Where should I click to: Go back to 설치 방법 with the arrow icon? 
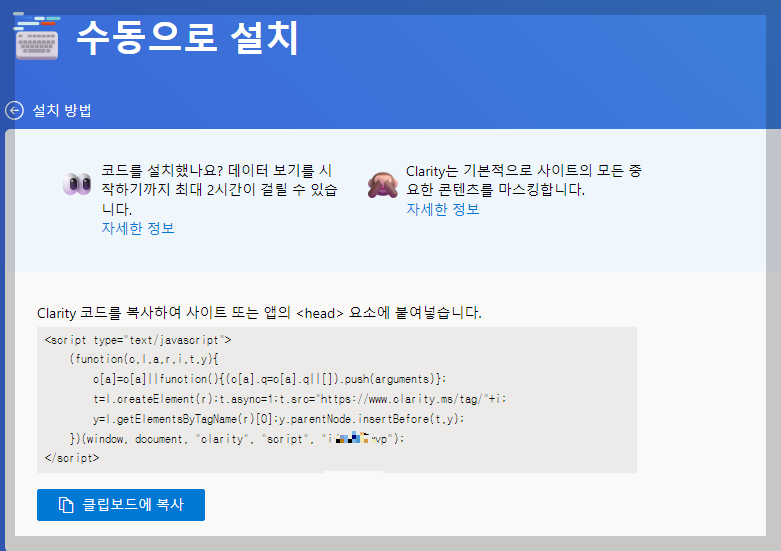14,110
